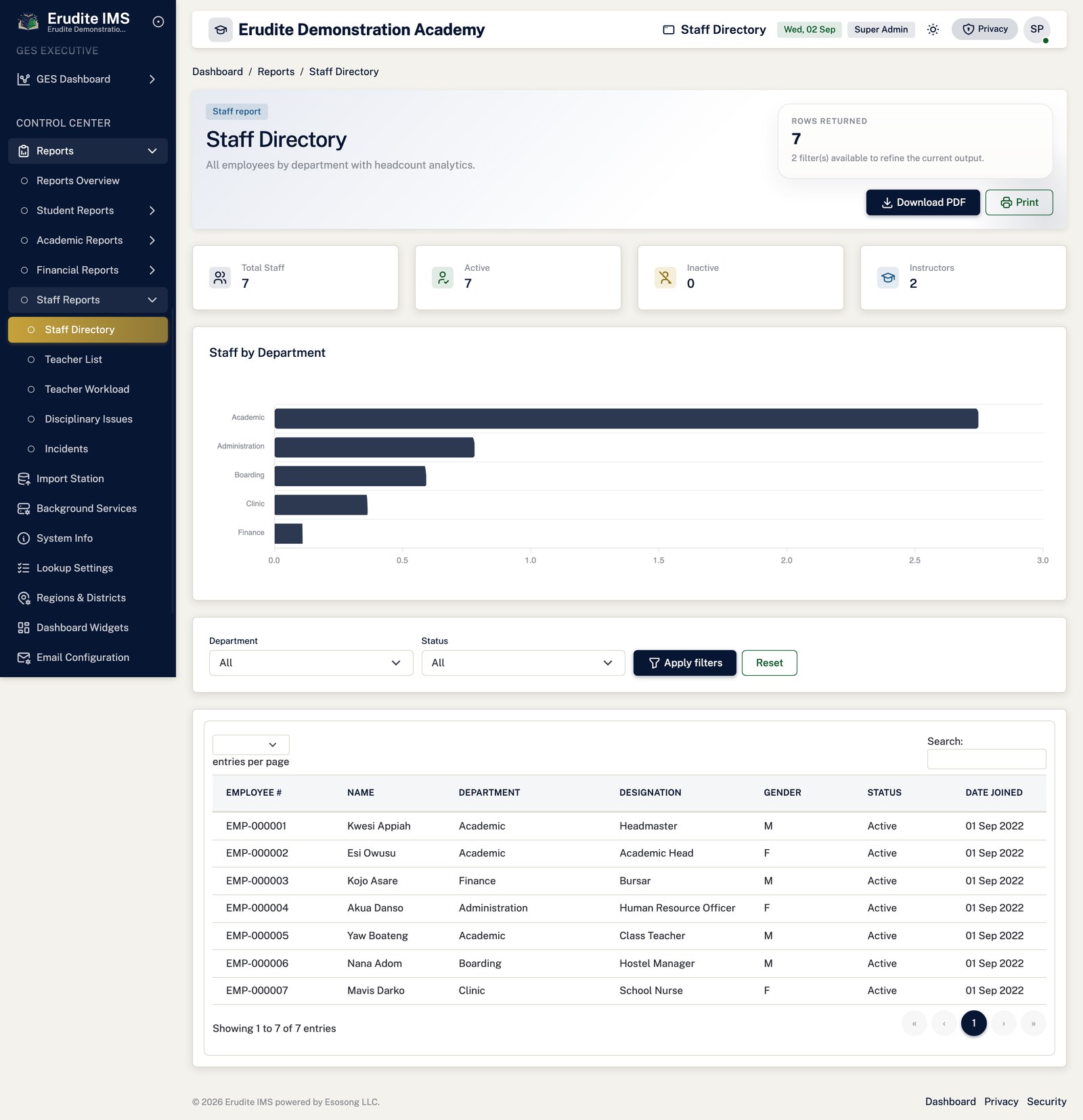
Task: Click the Total Staff people icon
Action: click(x=220, y=278)
